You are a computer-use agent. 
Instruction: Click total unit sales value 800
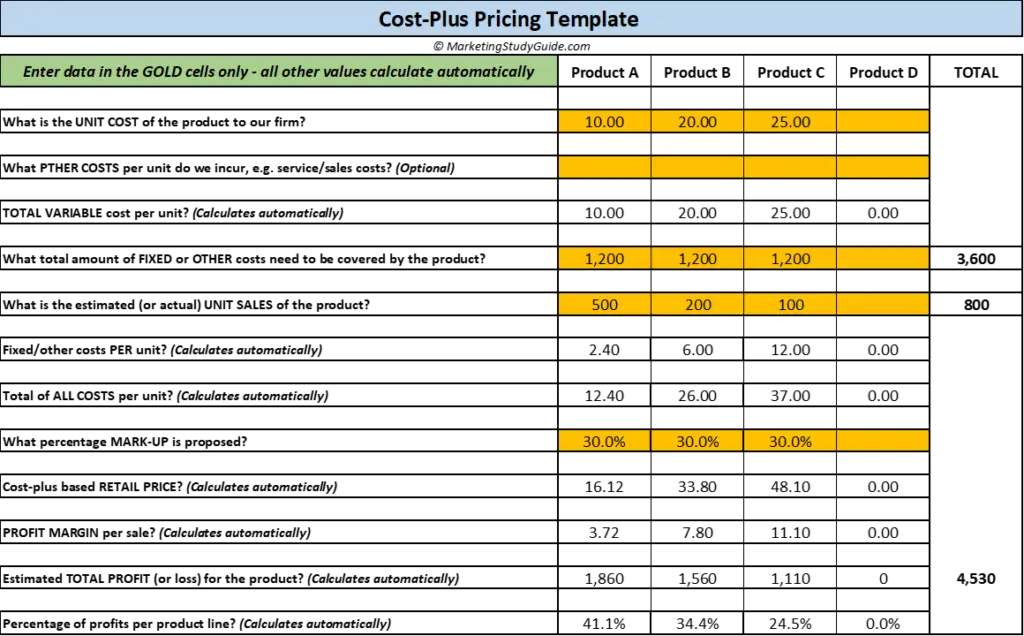click(976, 304)
